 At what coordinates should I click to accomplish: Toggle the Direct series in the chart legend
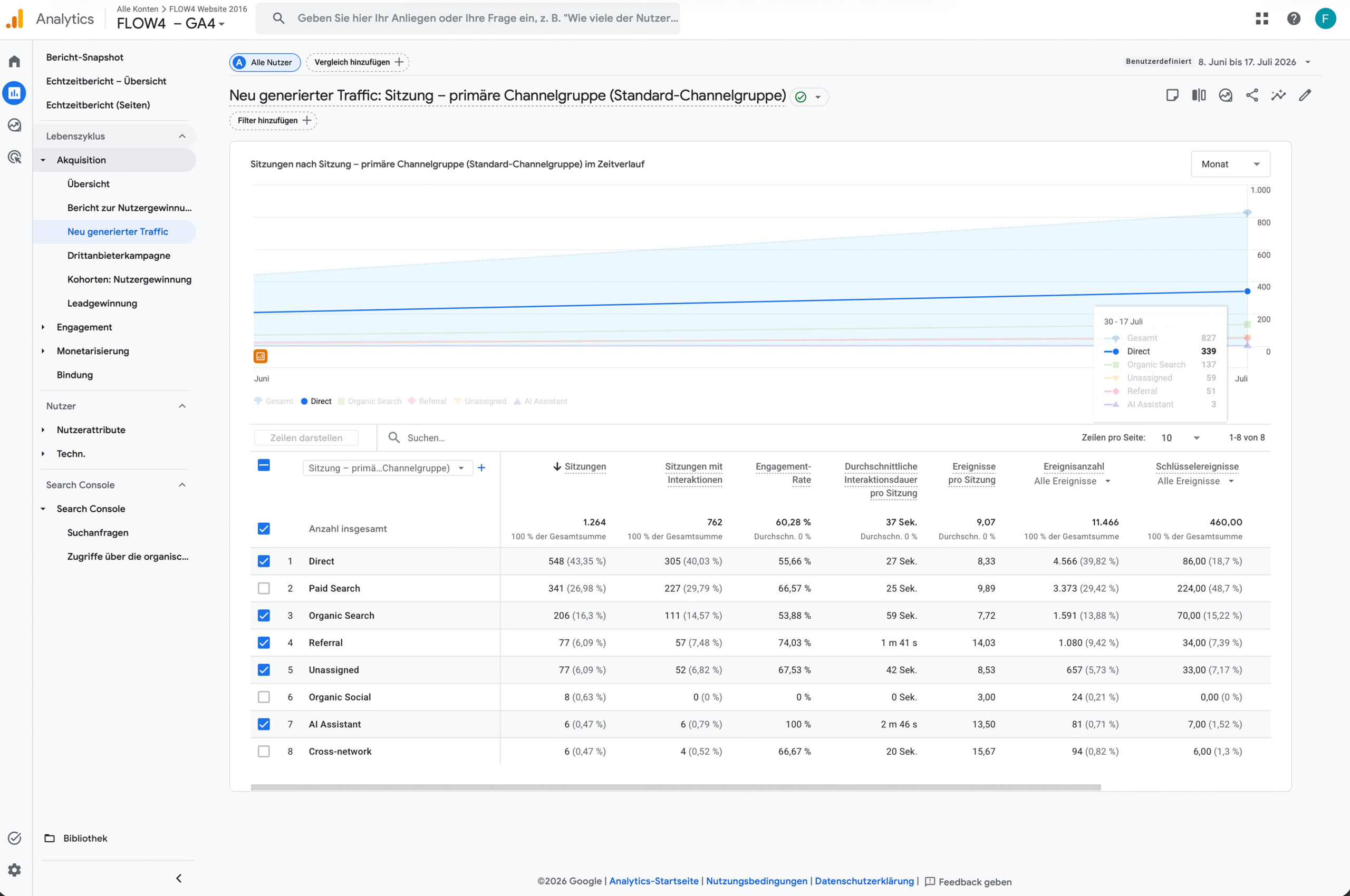coord(316,401)
